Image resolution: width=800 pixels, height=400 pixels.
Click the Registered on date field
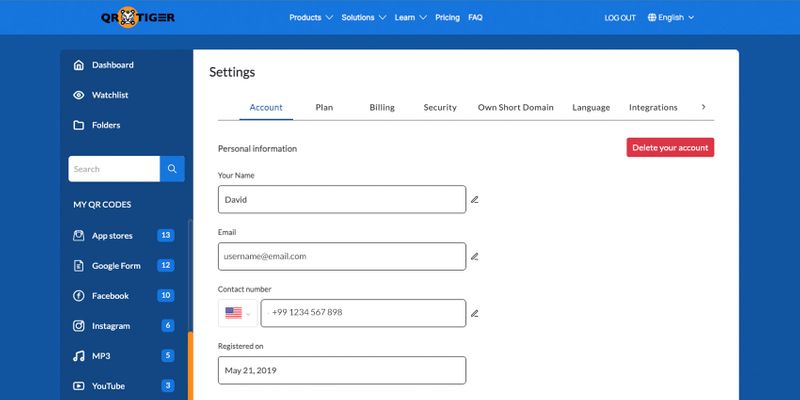tap(342, 370)
